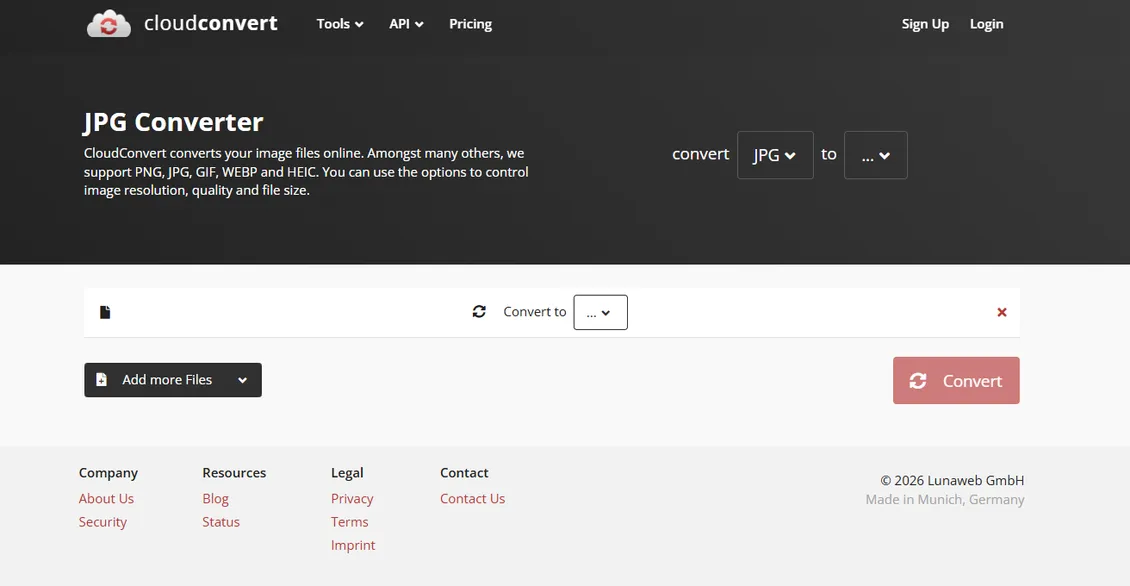Expand the Add more Files dropdown arrow
Screen dimensions: 1130x586
click(x=243, y=380)
